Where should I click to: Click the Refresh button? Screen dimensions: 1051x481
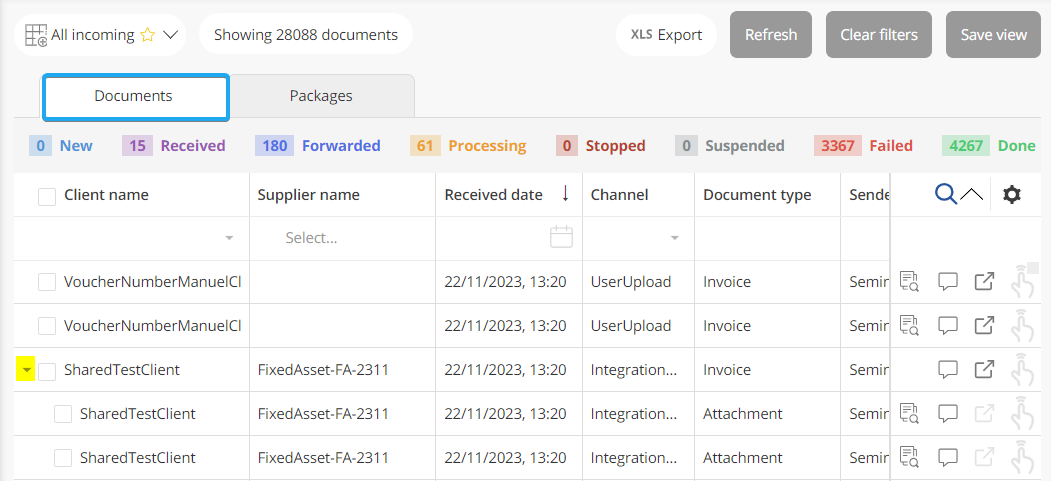click(771, 35)
